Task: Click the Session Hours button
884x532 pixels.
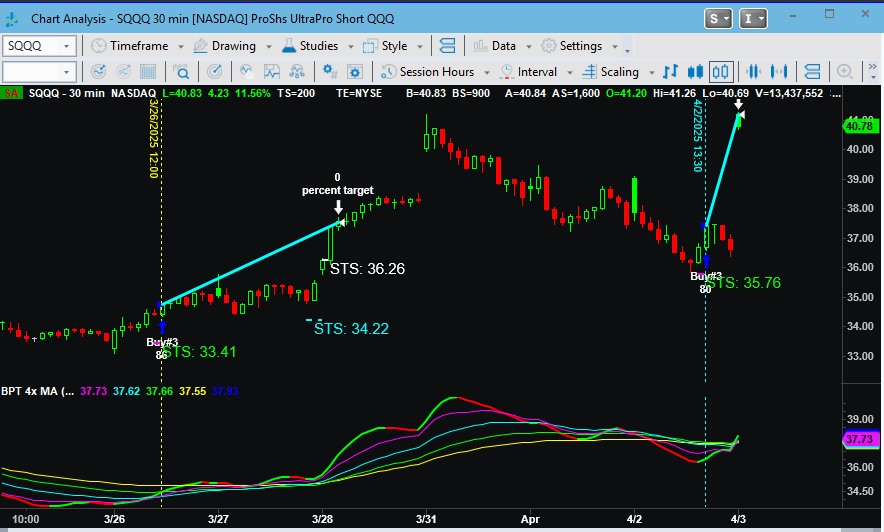Action: [x=436, y=72]
